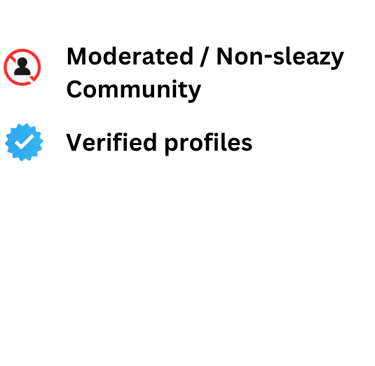375x366 pixels.
Task: Click the hyphen in 'Non-sleazy'
Action: (267, 59)
